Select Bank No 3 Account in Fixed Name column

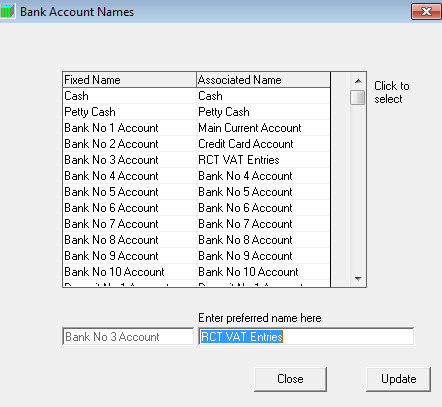tap(129, 160)
